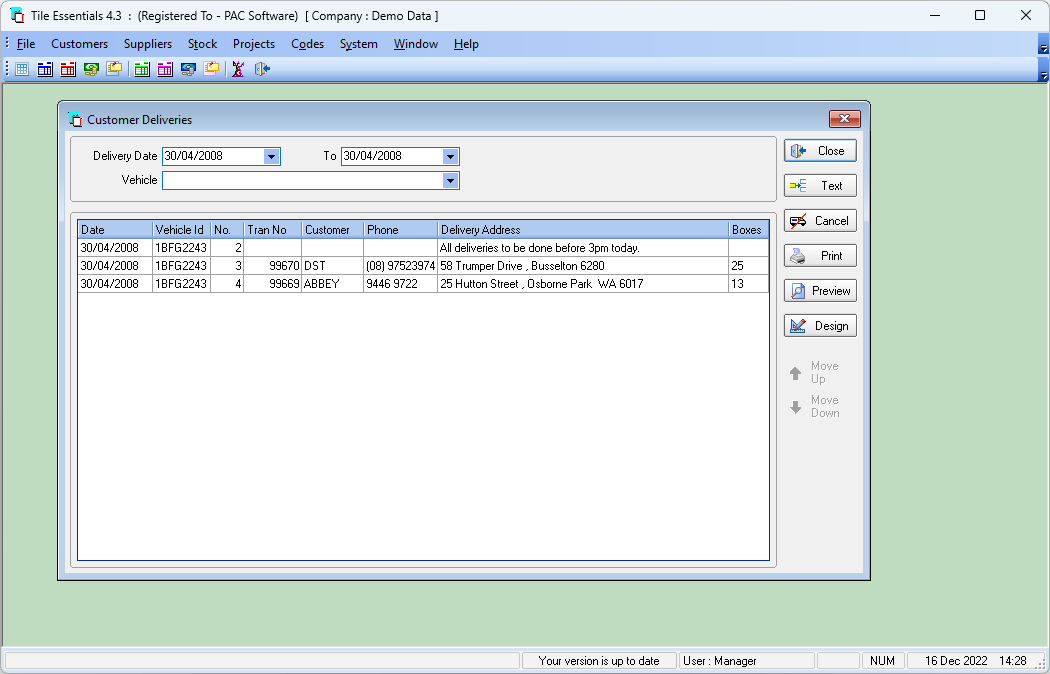Image resolution: width=1050 pixels, height=674 pixels.
Task: Click the pink sticky note toolbar icon
Action: pyautogui.click(x=211, y=69)
